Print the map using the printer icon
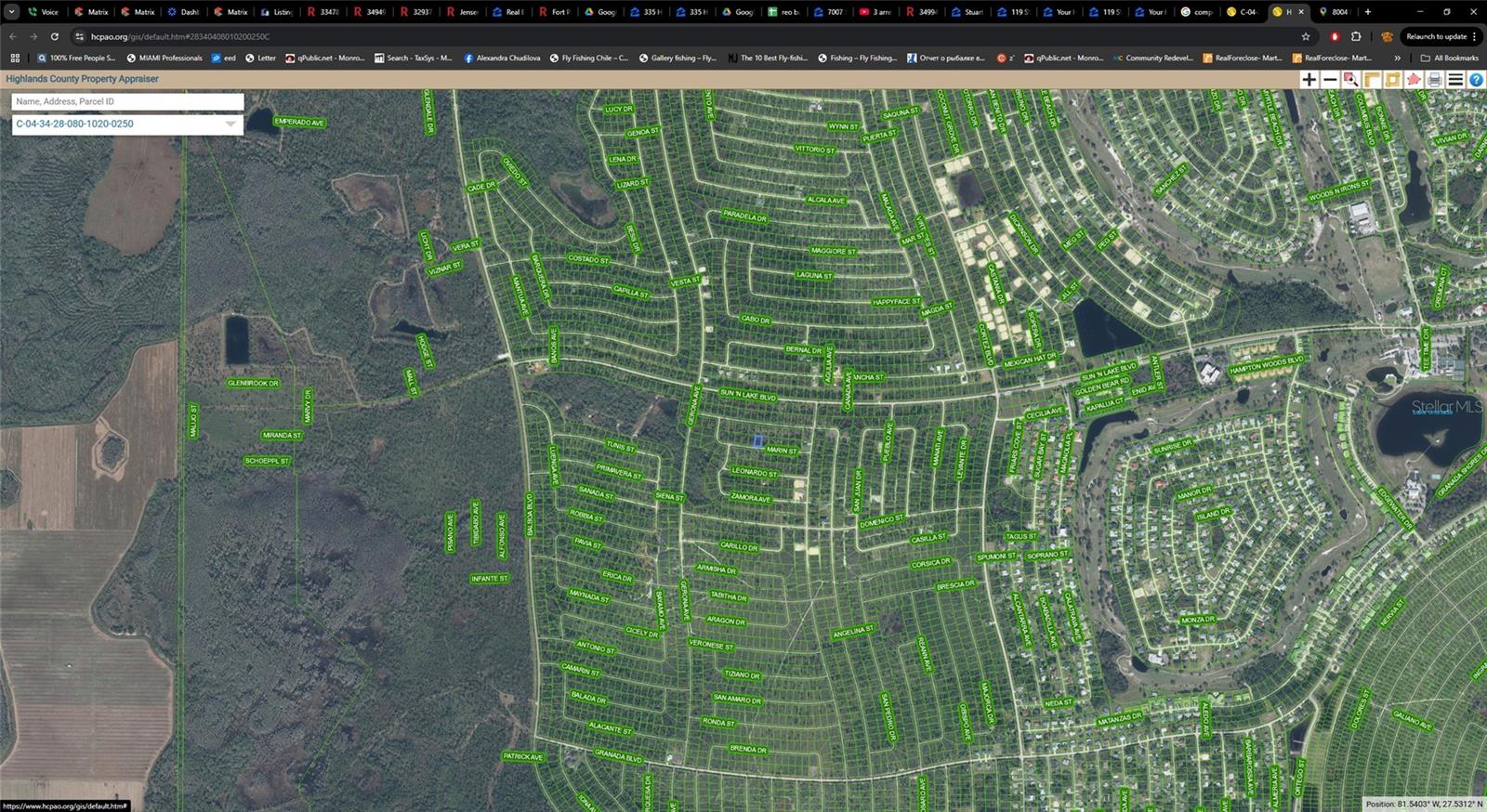The image size is (1487, 812). tap(1434, 80)
